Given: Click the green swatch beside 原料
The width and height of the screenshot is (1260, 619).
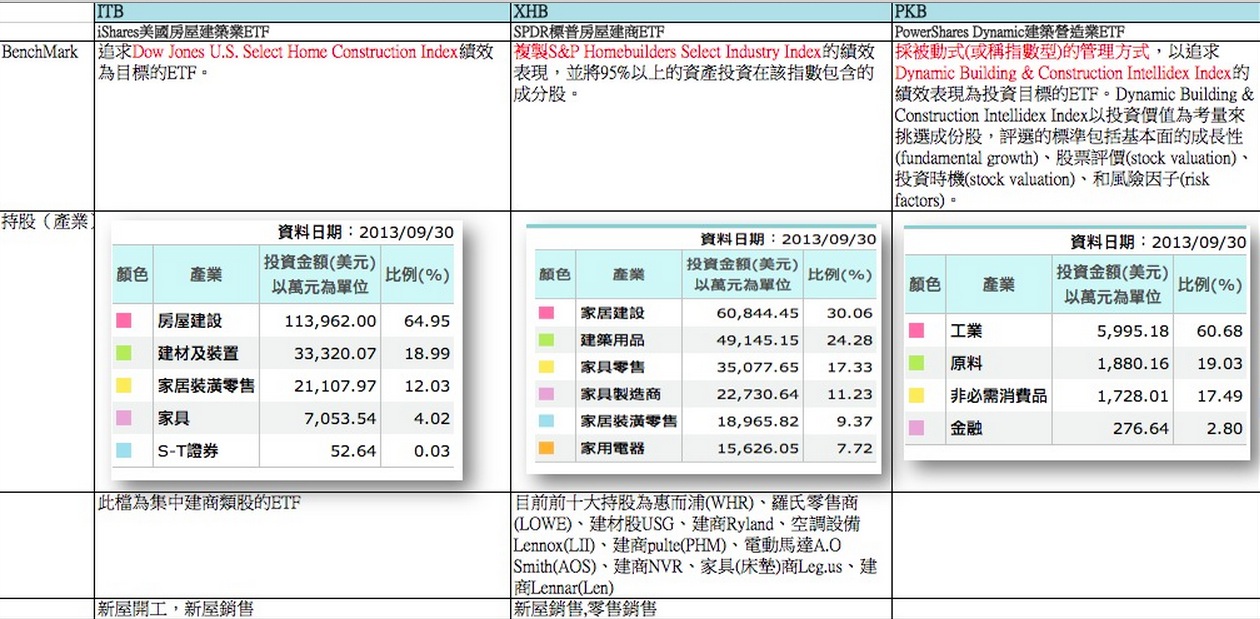Looking at the screenshot, I should coord(916,364).
